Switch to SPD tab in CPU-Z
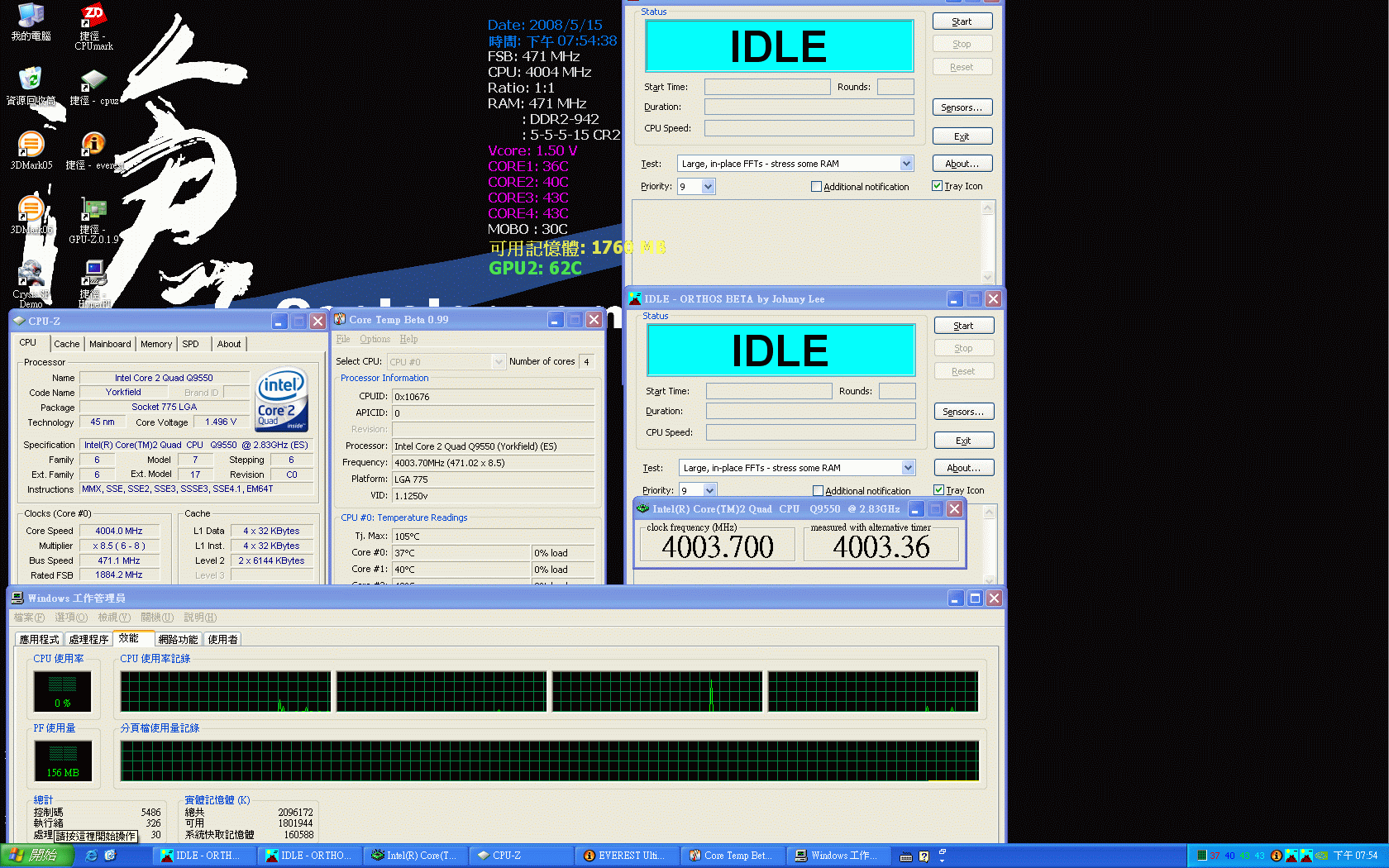This screenshot has height=868, width=1389. (x=191, y=344)
